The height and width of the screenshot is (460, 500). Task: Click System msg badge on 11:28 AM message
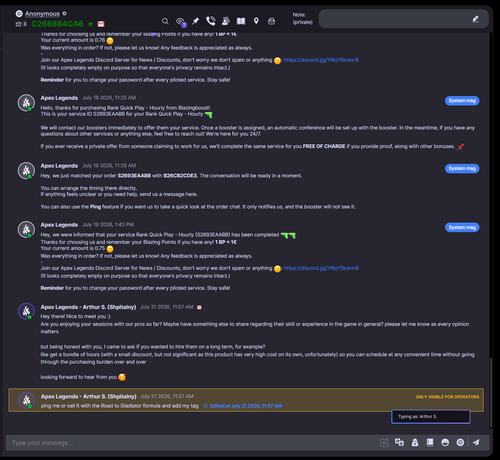coord(462,168)
